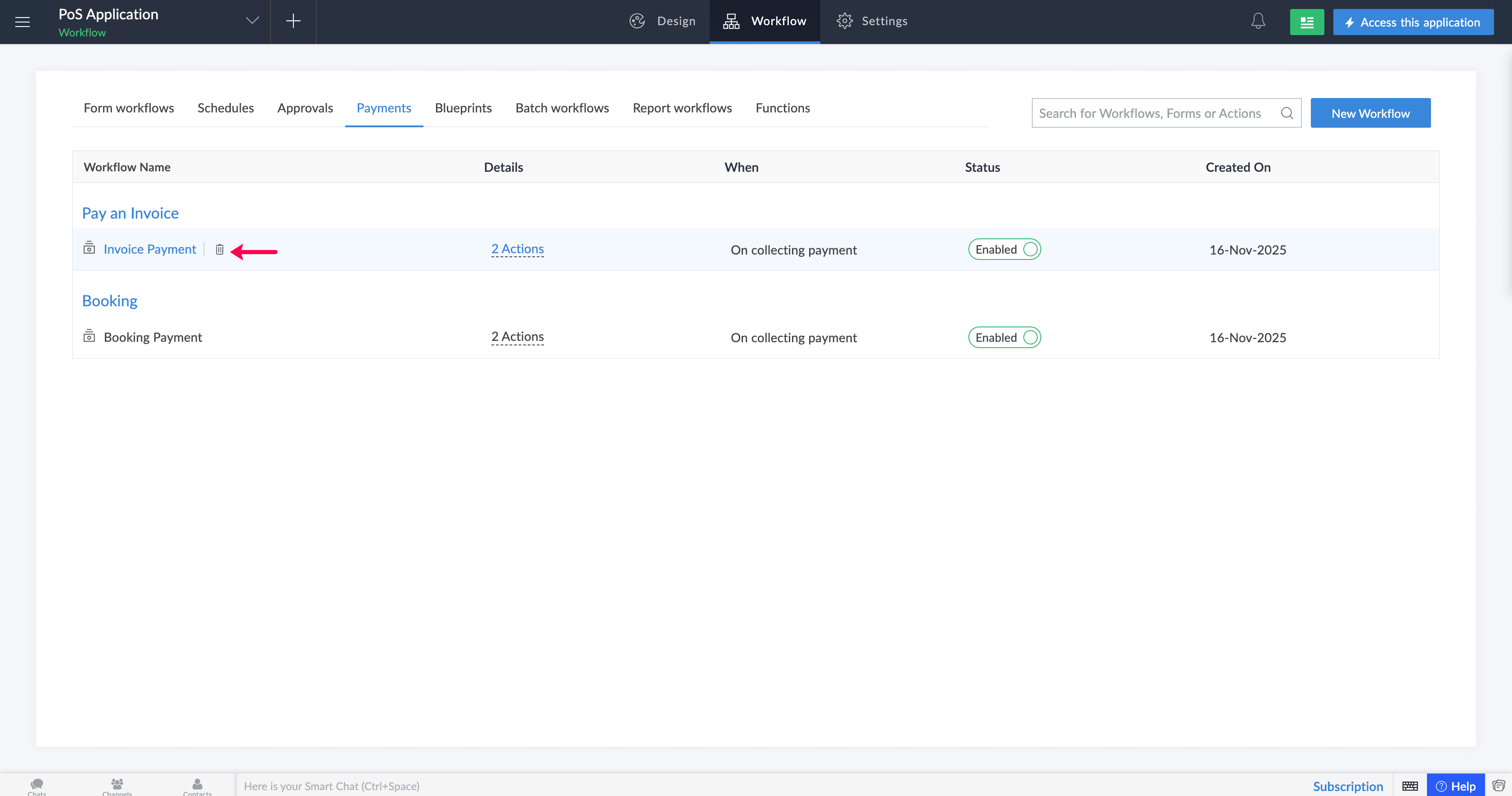Open the Subscription link
The height and width of the screenshot is (796, 1512).
point(1348,786)
